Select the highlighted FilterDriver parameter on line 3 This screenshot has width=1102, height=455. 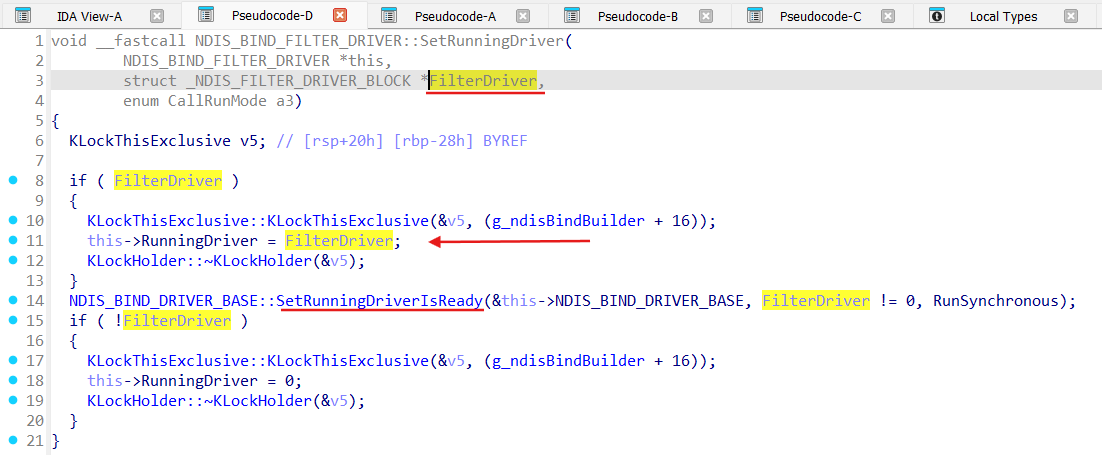coord(485,81)
